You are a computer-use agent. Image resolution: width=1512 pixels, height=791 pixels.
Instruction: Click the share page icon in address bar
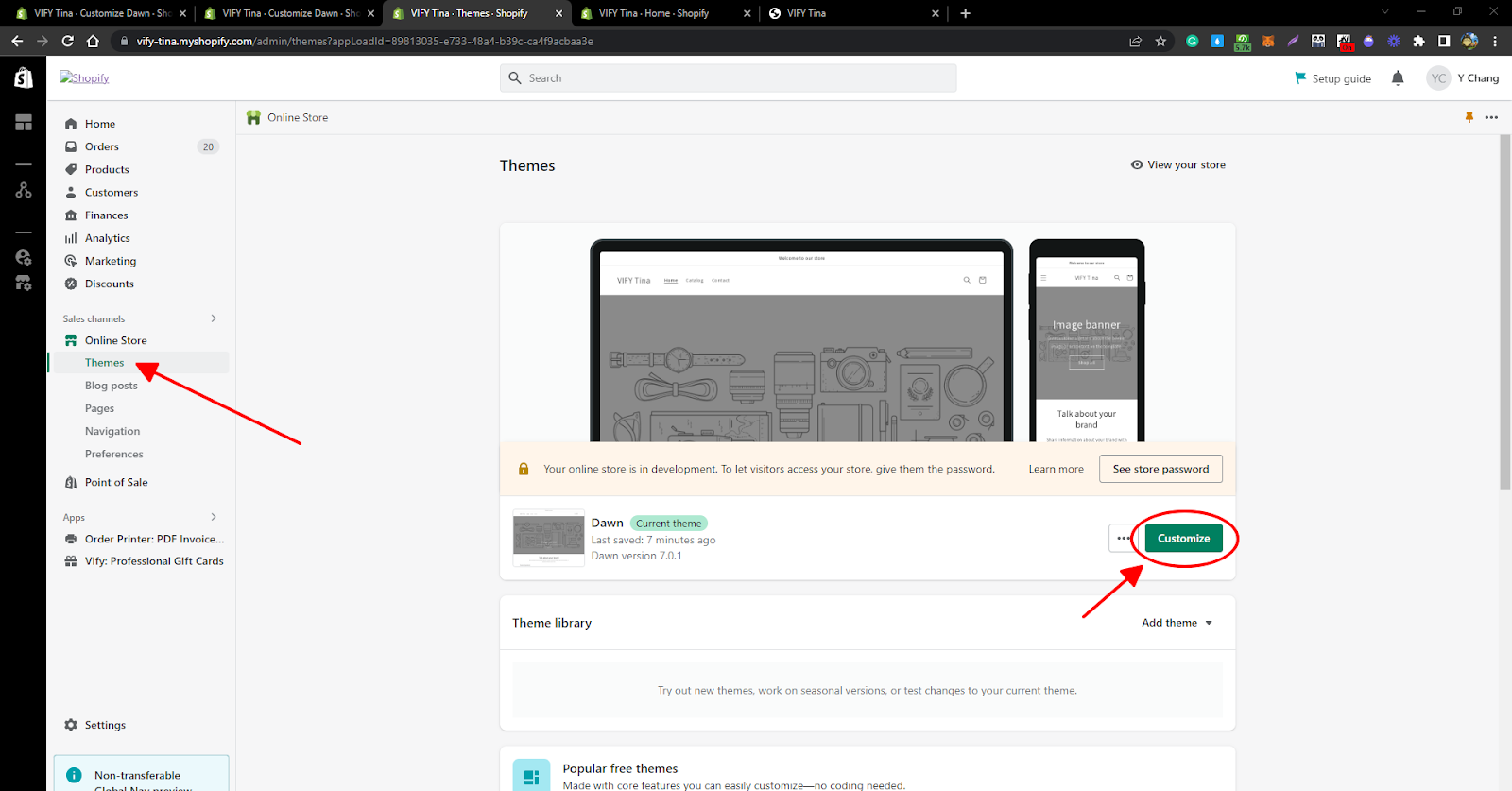tap(1135, 41)
